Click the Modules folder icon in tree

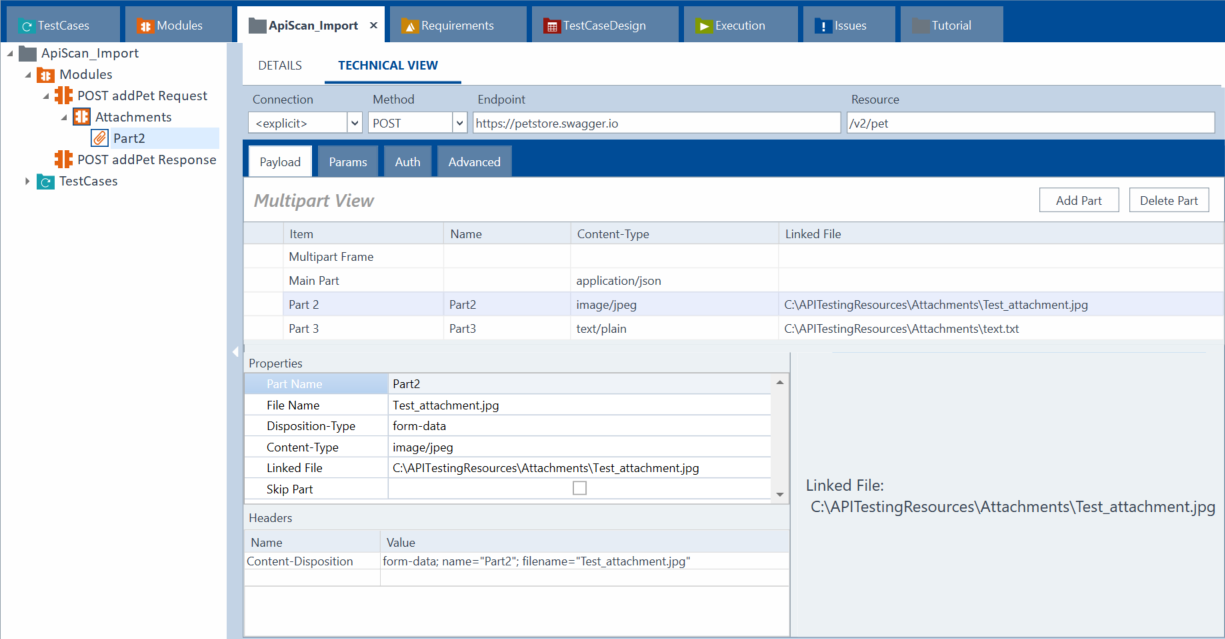point(46,75)
